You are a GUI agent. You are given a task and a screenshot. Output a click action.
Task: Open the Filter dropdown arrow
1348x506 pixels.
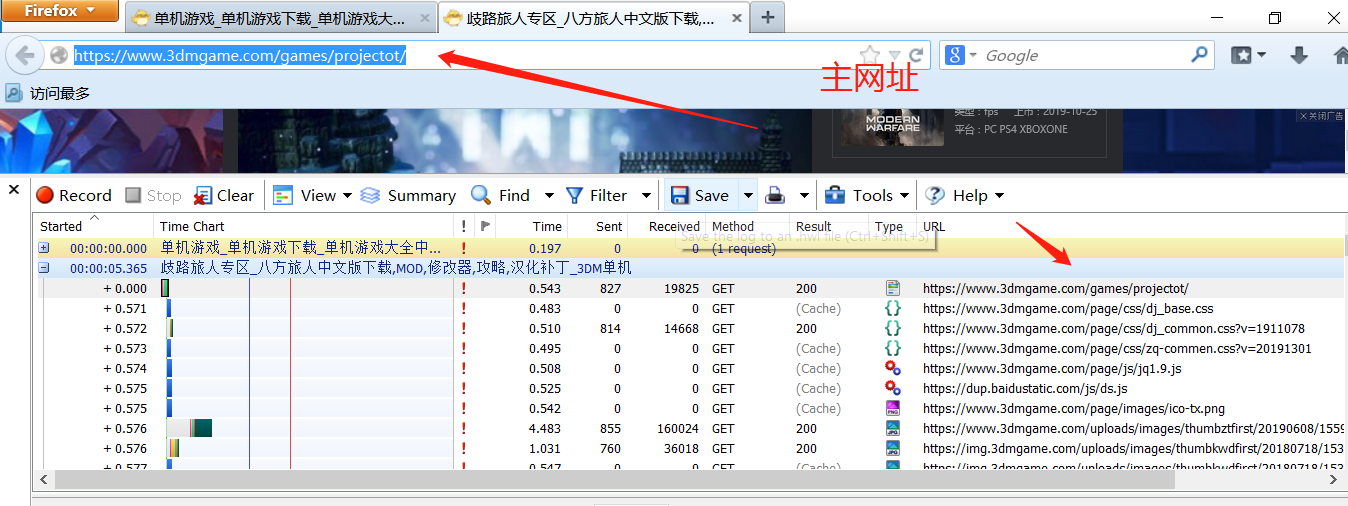pos(646,195)
